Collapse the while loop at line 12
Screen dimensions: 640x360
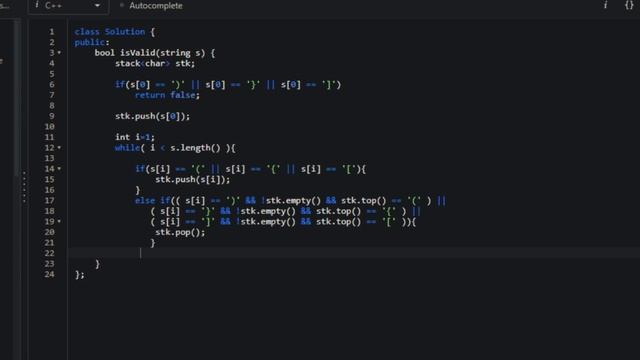coord(59,148)
